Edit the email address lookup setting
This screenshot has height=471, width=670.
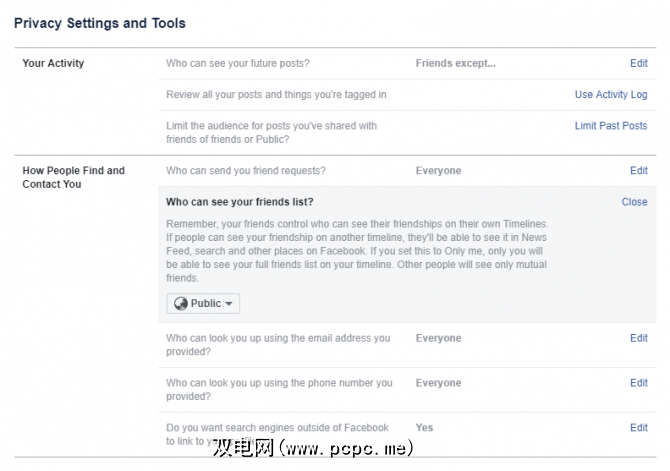tap(638, 338)
